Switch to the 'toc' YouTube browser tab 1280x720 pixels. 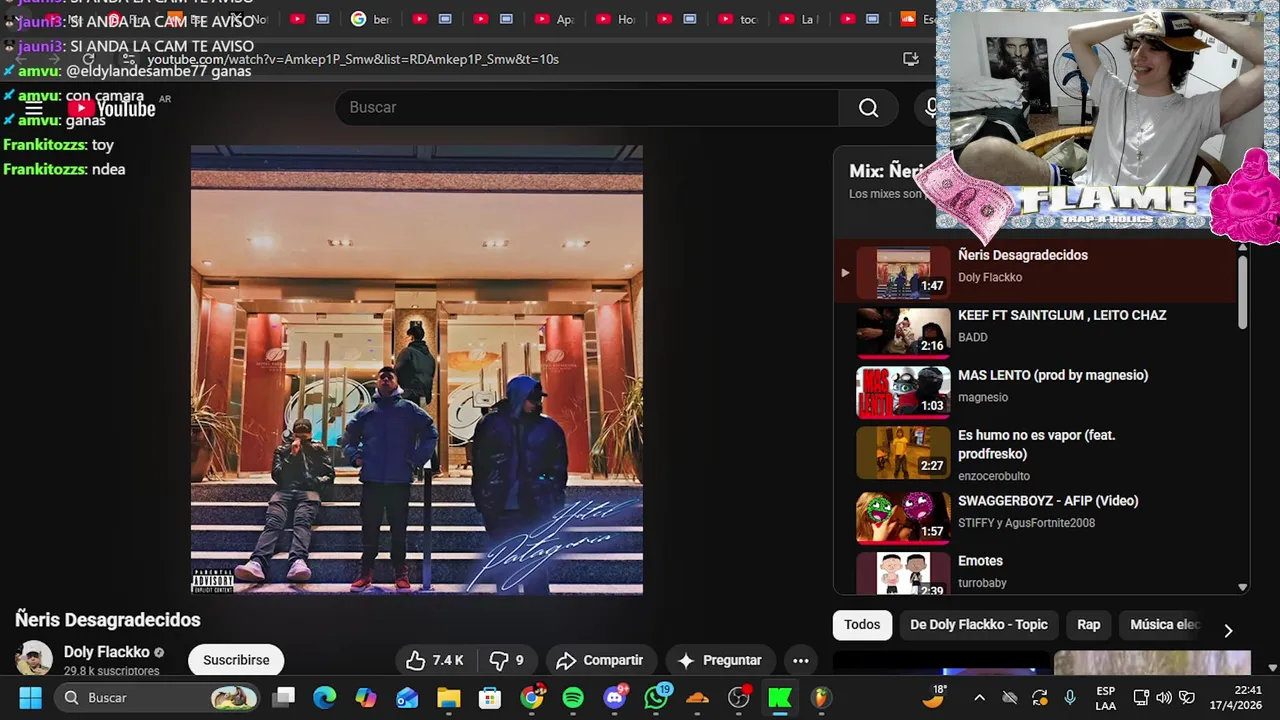pyautogui.click(x=737, y=19)
